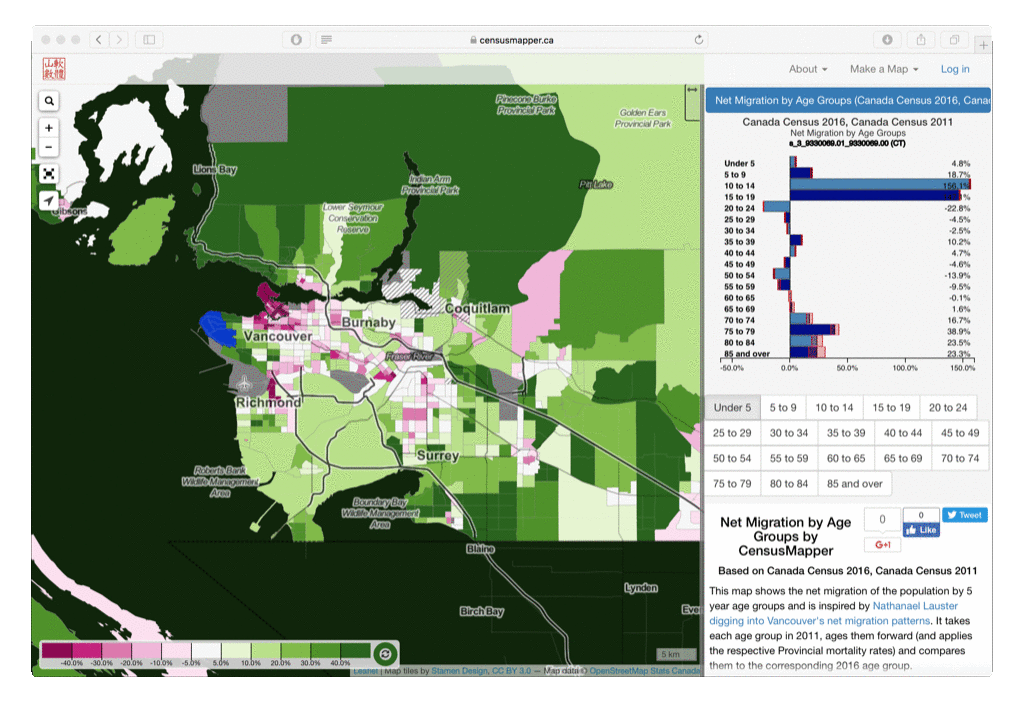Image resolution: width=1024 pixels, height=714 pixels.
Task: Click the white center legend swatch
Action: pyautogui.click(x=206, y=651)
